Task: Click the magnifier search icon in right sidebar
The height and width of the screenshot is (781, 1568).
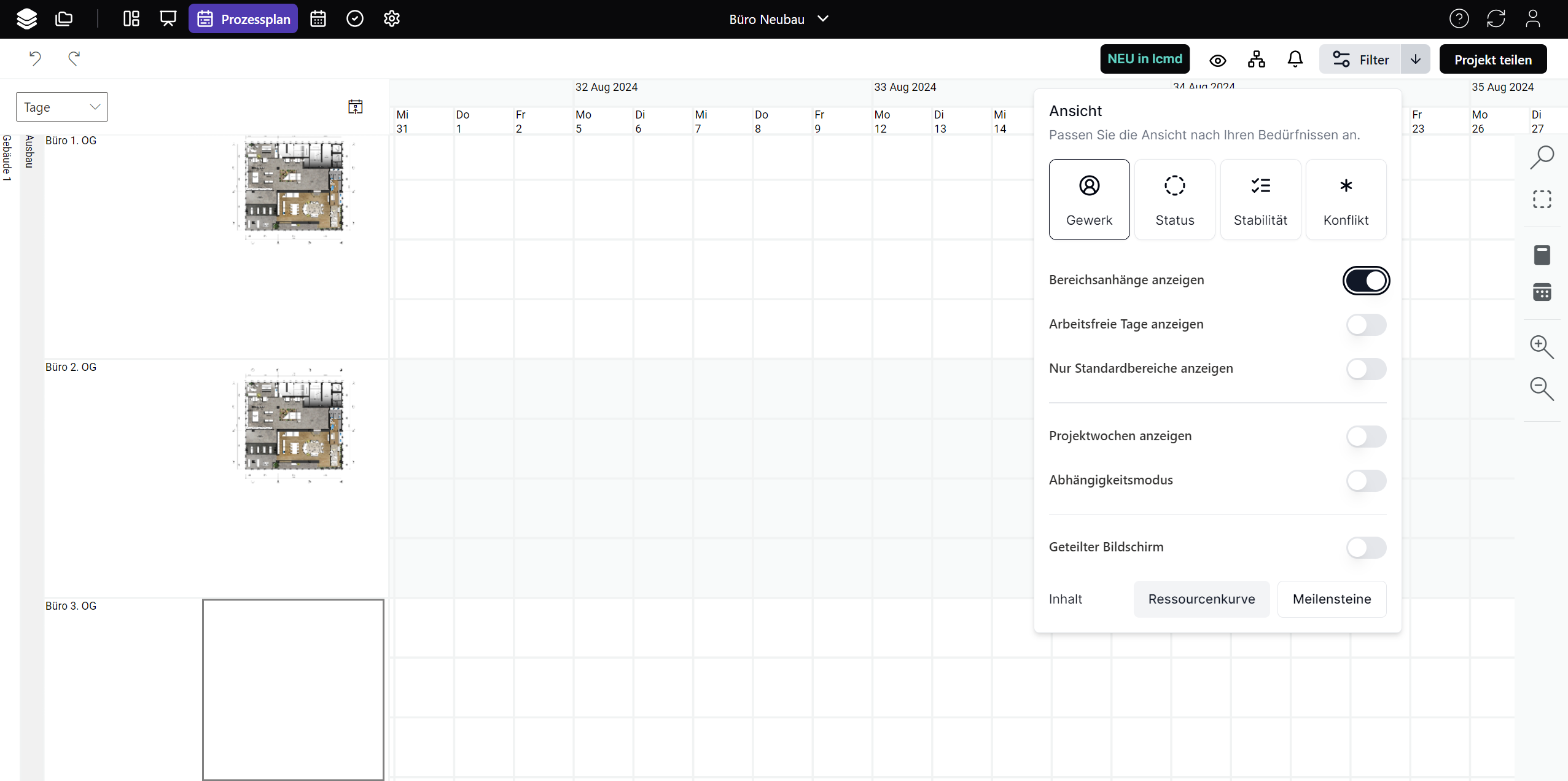Action: tap(1542, 157)
